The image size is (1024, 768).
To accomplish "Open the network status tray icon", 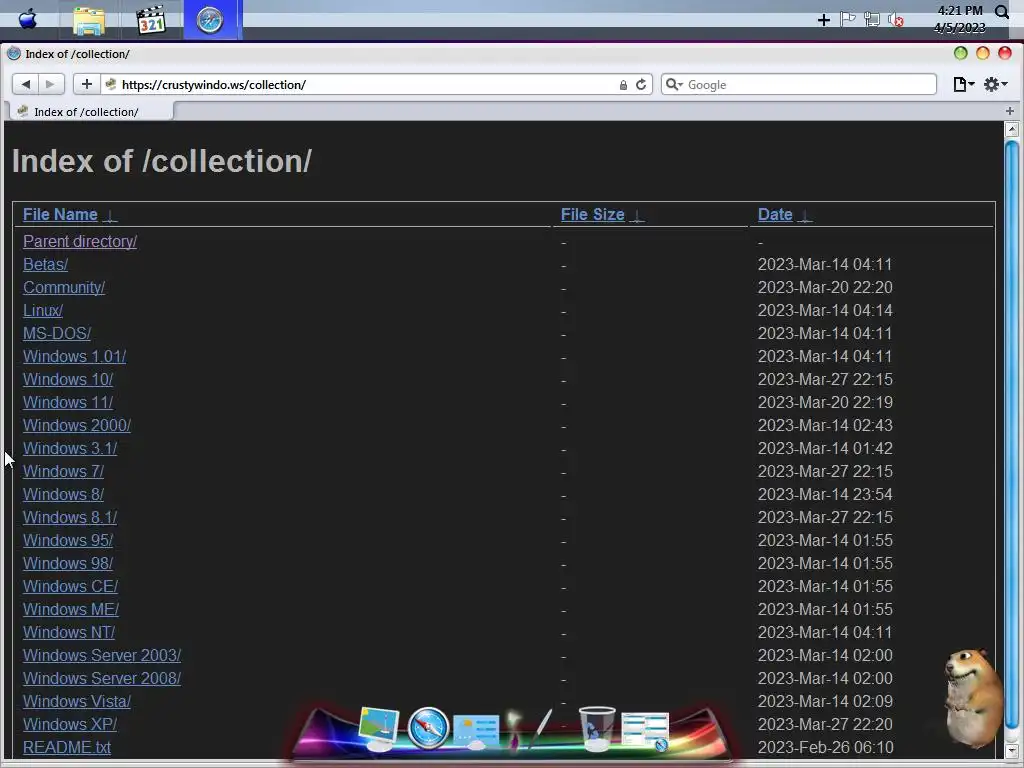I will (872, 20).
